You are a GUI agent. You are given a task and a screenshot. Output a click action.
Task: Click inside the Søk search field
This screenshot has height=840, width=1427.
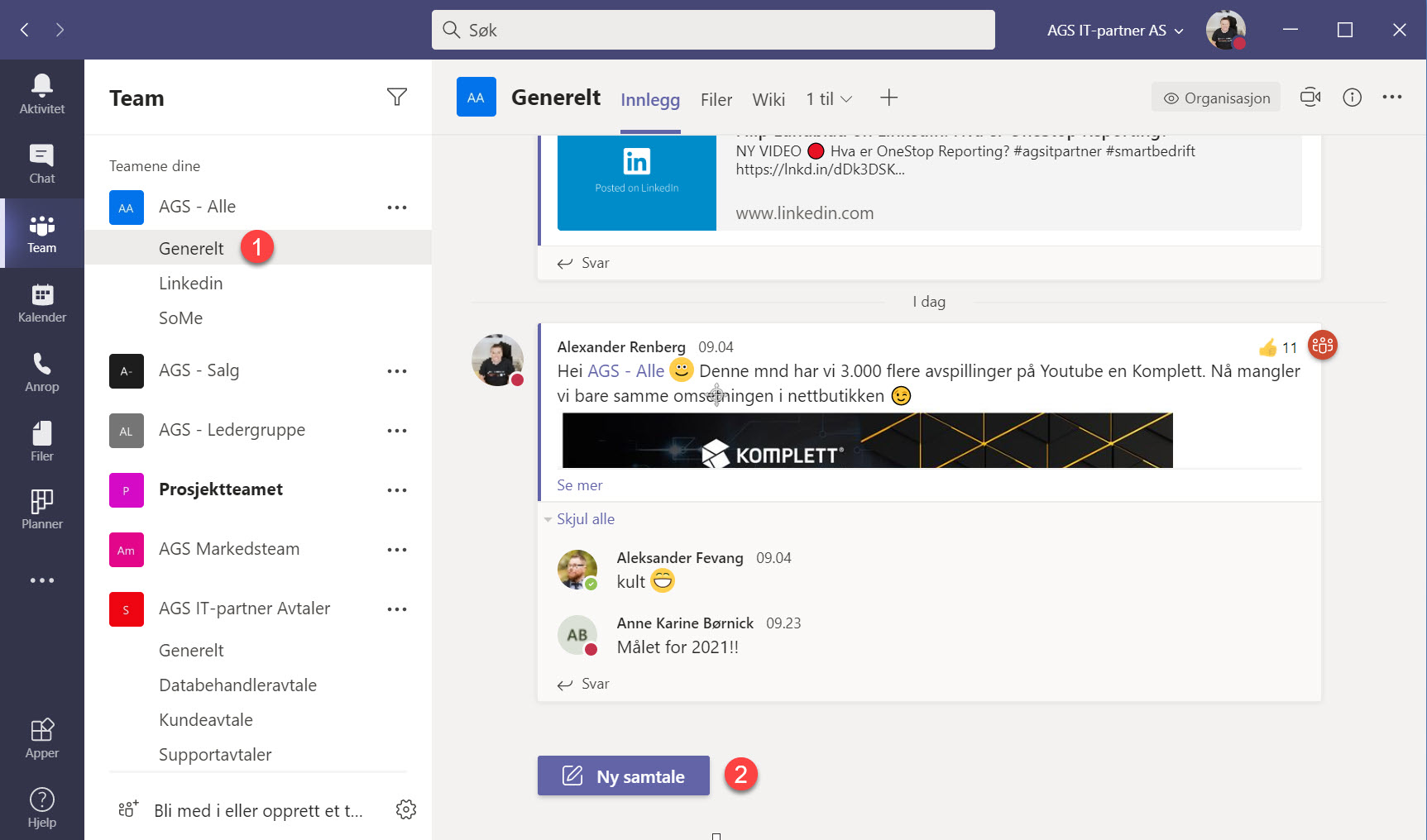713,30
